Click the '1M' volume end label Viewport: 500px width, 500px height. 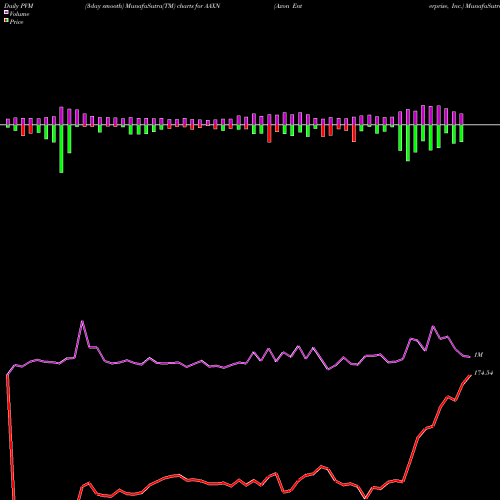coord(478,355)
